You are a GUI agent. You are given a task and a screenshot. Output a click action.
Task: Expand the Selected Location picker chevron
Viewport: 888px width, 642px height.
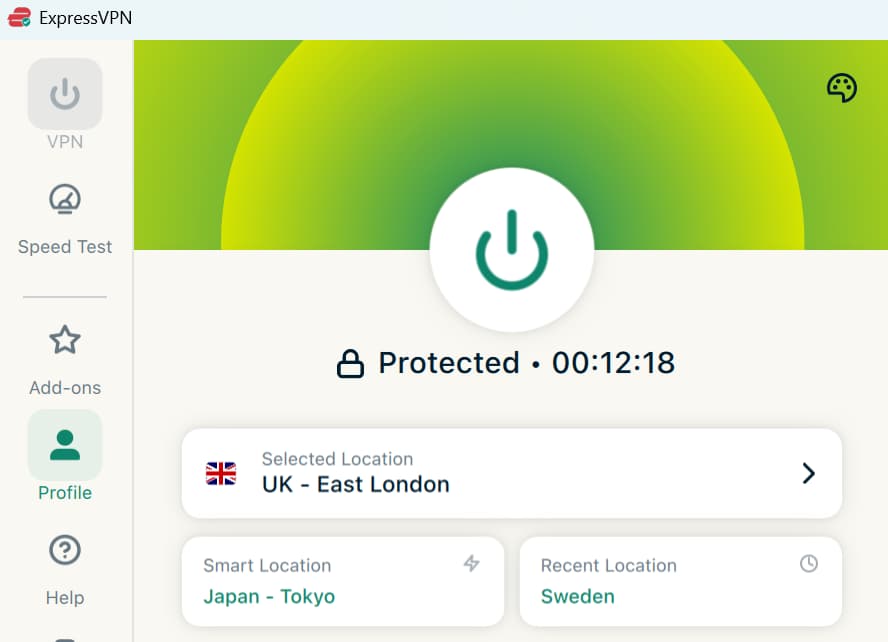pyautogui.click(x=809, y=473)
